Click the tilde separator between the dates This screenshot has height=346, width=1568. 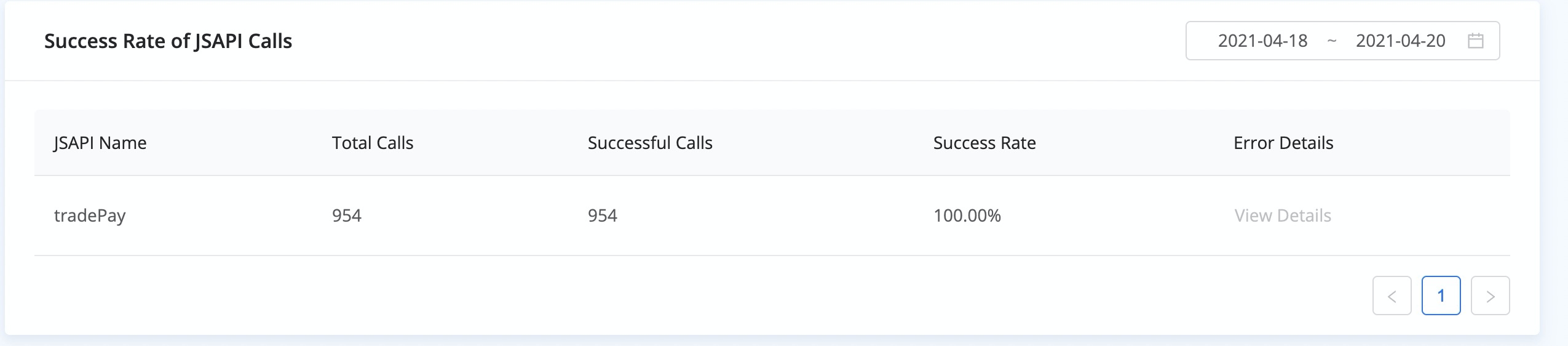(x=1332, y=41)
